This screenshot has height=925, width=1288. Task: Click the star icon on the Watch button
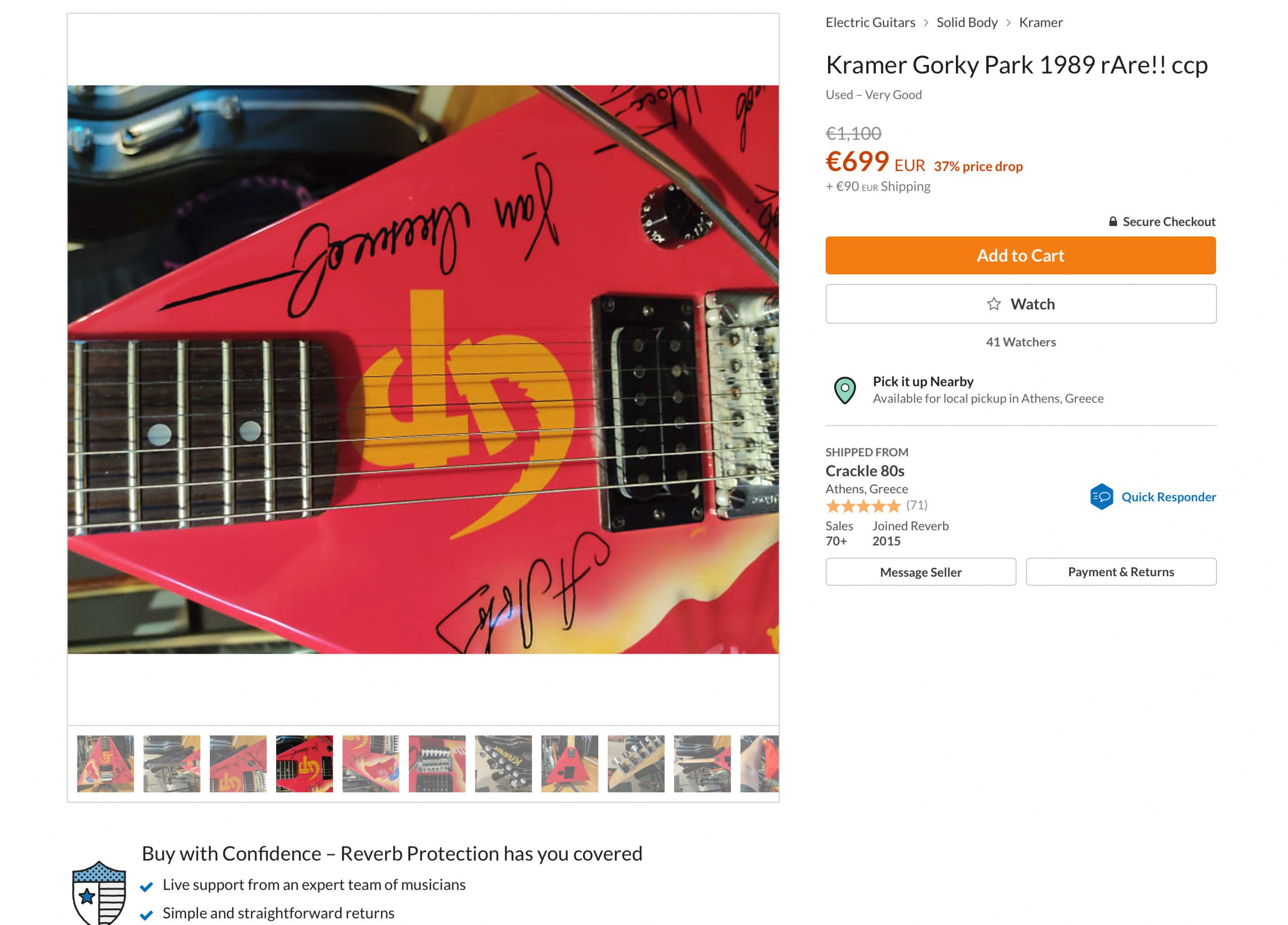tap(993, 304)
